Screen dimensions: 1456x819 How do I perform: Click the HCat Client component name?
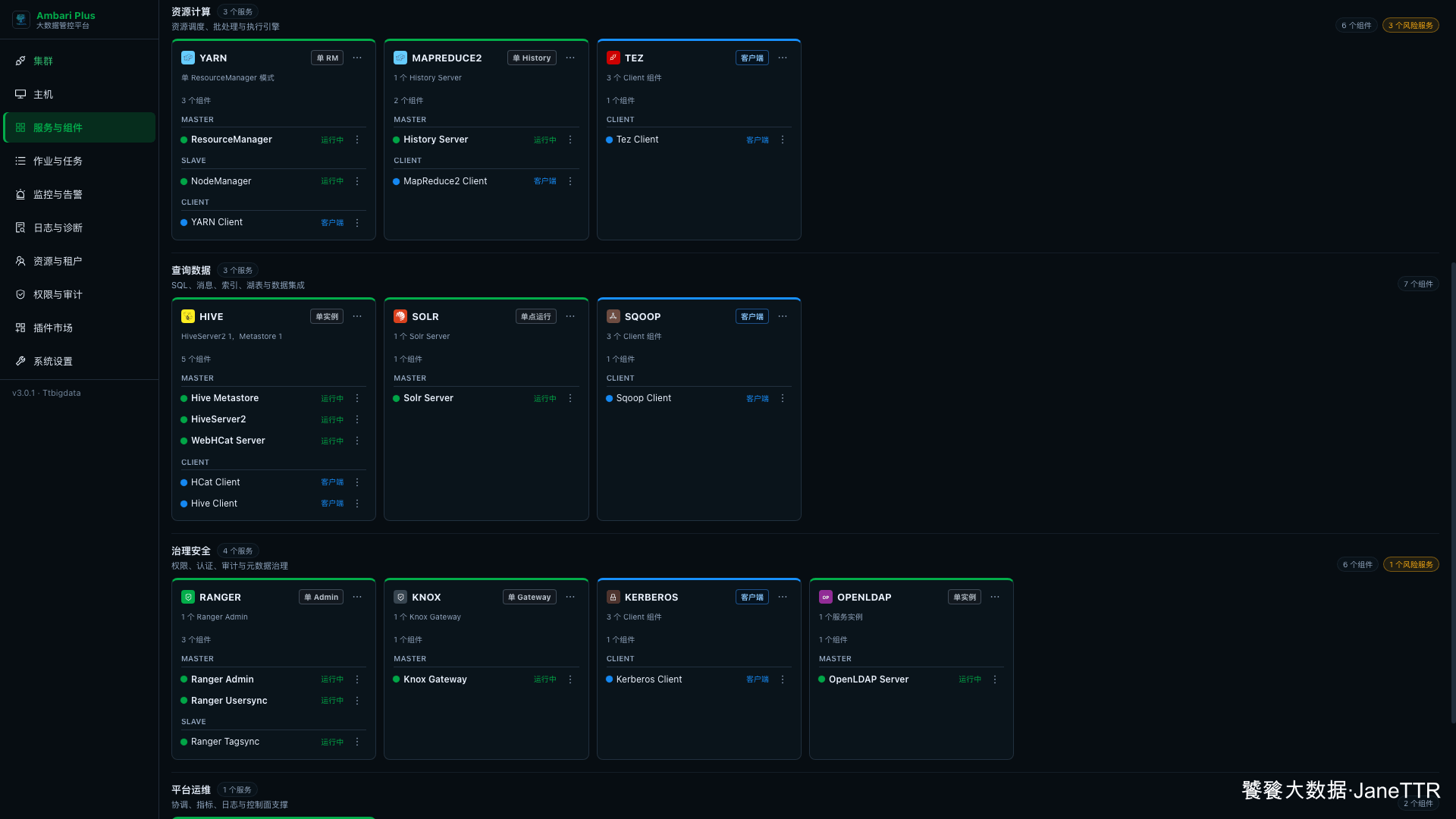215,482
